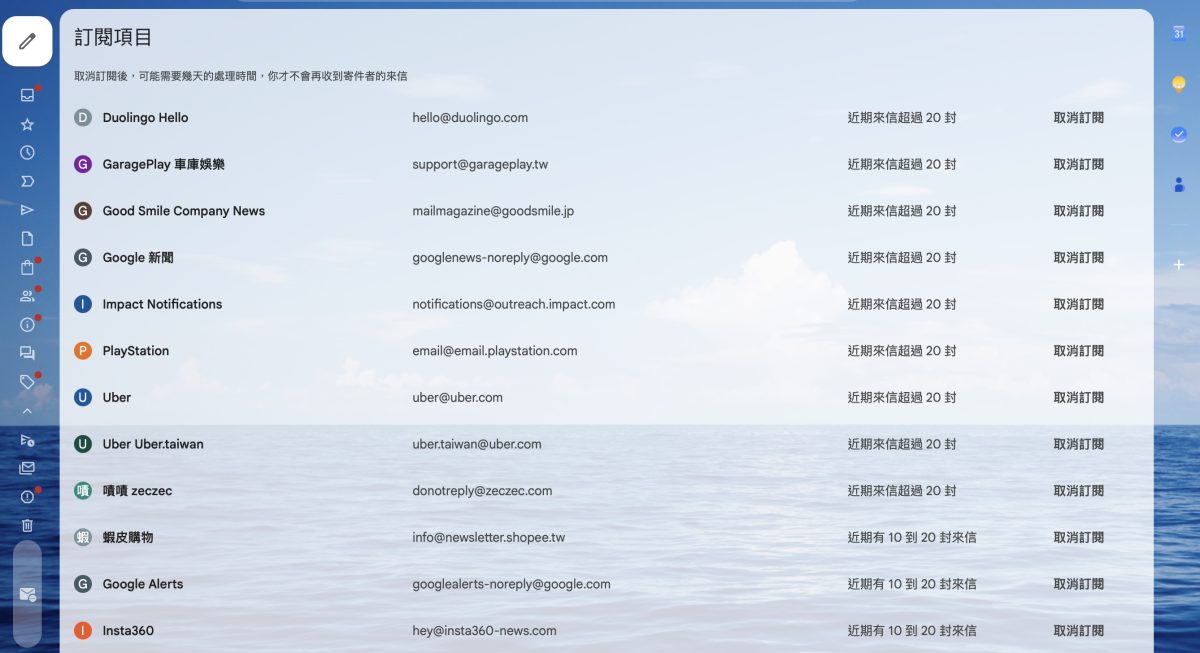The image size is (1200, 653).
Task: Open Social people icon in sidebar
Action: (27, 296)
